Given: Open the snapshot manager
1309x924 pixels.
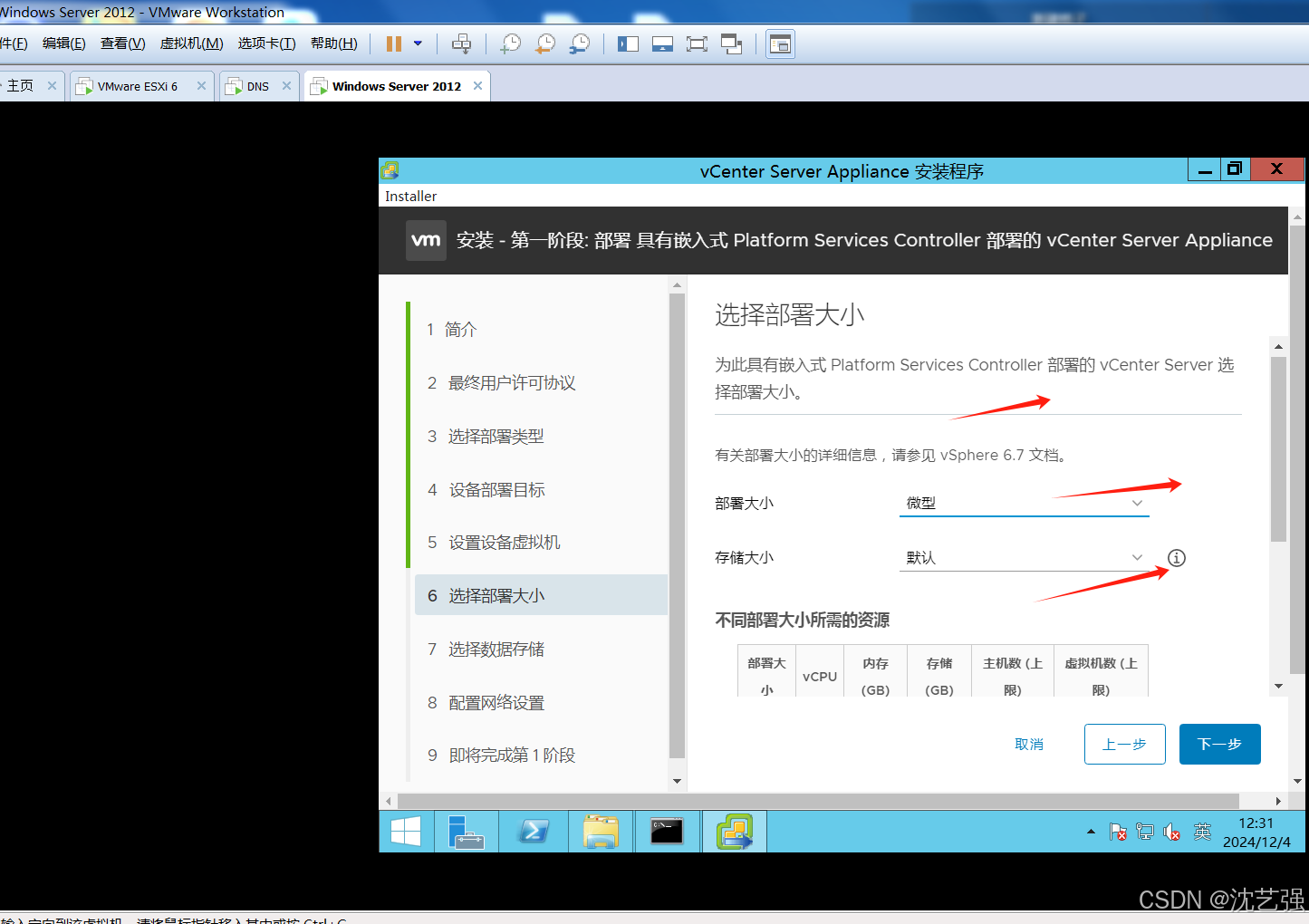Looking at the screenshot, I should point(580,43).
